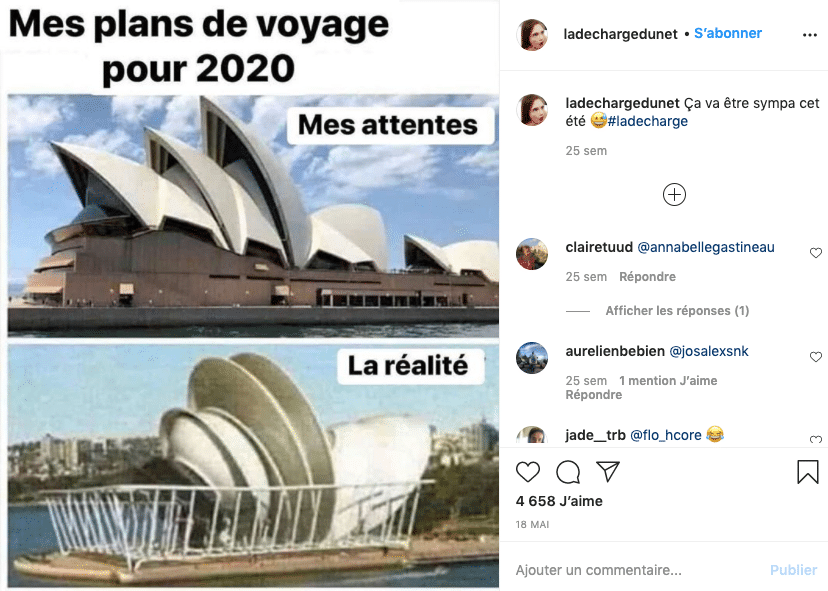Like the post with heart icon

528,472
